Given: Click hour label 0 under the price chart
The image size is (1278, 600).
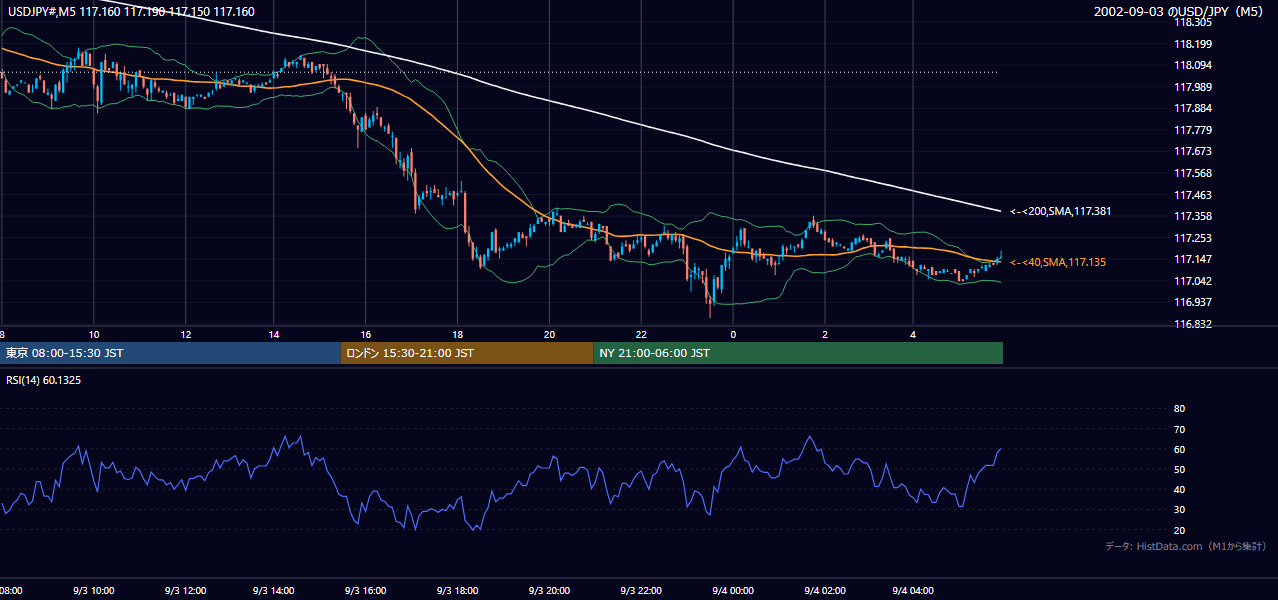Looking at the screenshot, I should [x=733, y=334].
